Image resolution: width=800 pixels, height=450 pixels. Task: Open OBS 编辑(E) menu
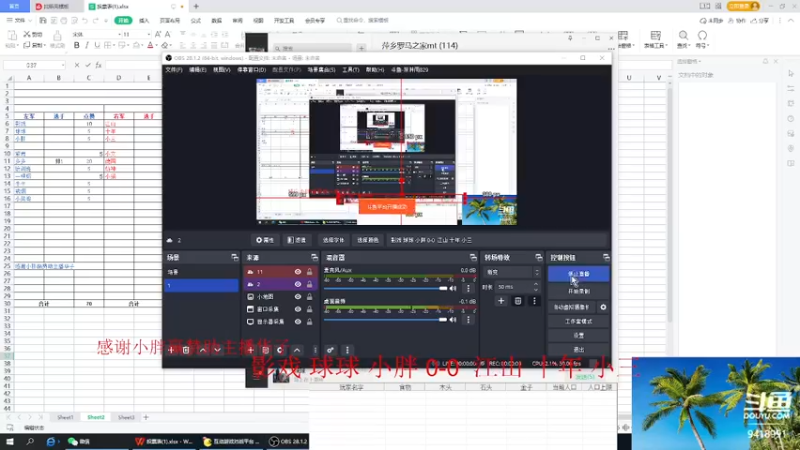click(x=197, y=70)
